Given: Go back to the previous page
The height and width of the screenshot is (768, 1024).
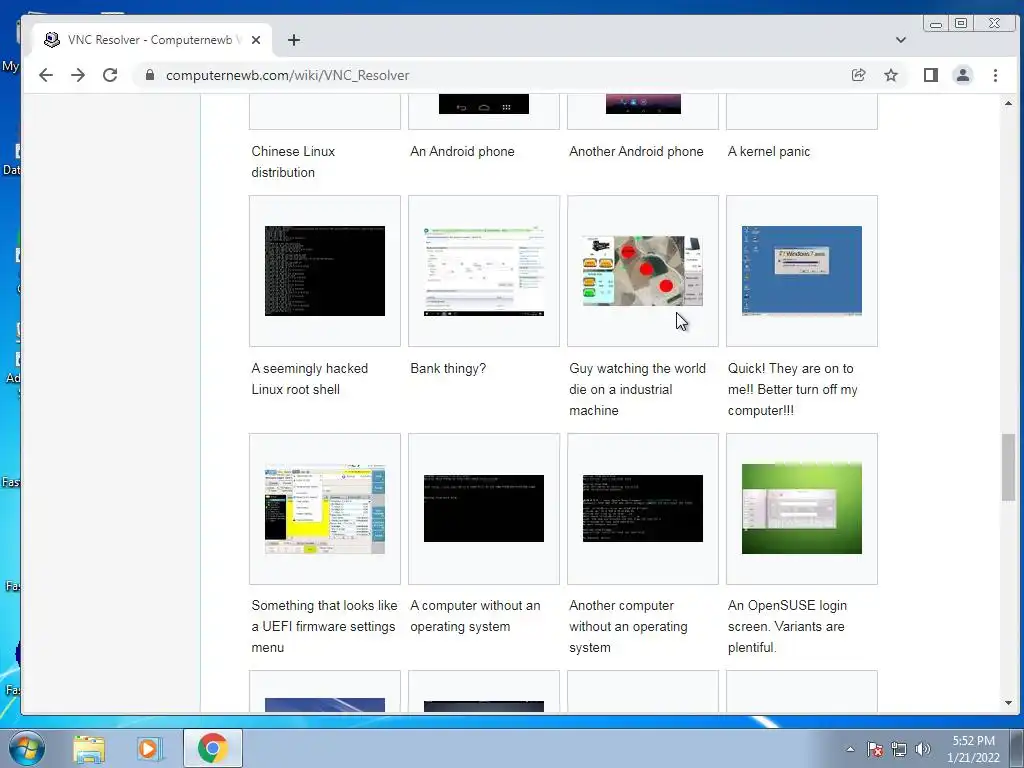Looking at the screenshot, I should point(46,75).
